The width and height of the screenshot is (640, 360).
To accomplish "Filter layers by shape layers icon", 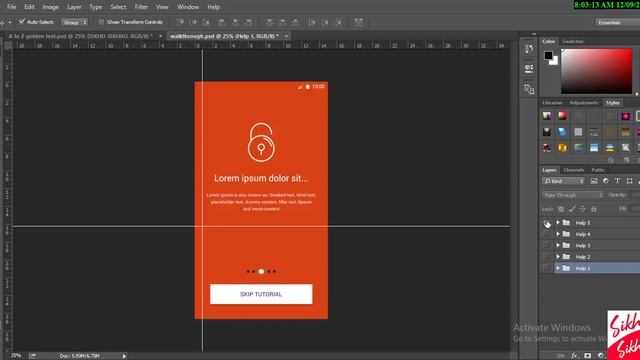I will tap(629, 181).
